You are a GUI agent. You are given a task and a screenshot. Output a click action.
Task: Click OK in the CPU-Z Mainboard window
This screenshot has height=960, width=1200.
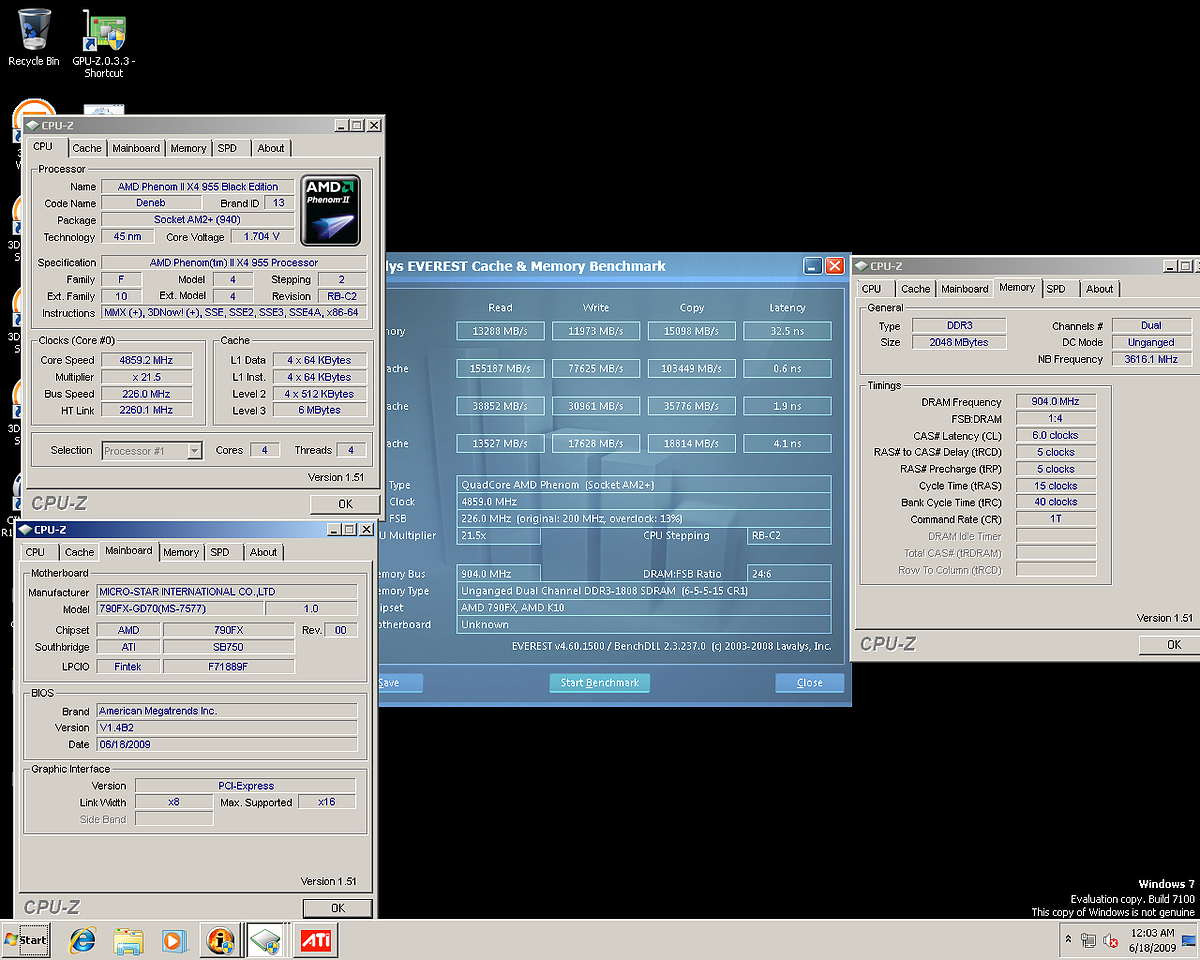click(338, 908)
